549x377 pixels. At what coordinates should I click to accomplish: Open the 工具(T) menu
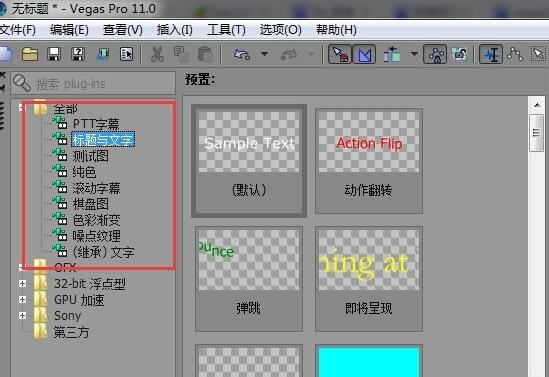[226, 30]
